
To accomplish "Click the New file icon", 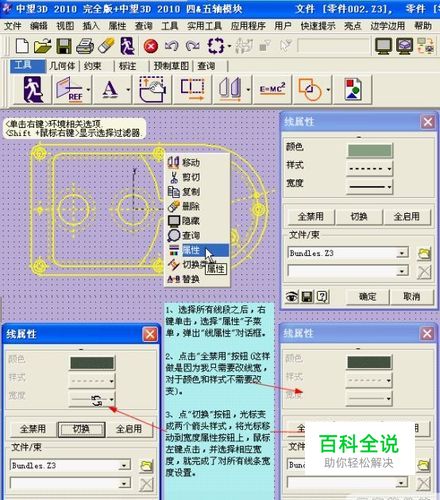I will click(22, 46).
